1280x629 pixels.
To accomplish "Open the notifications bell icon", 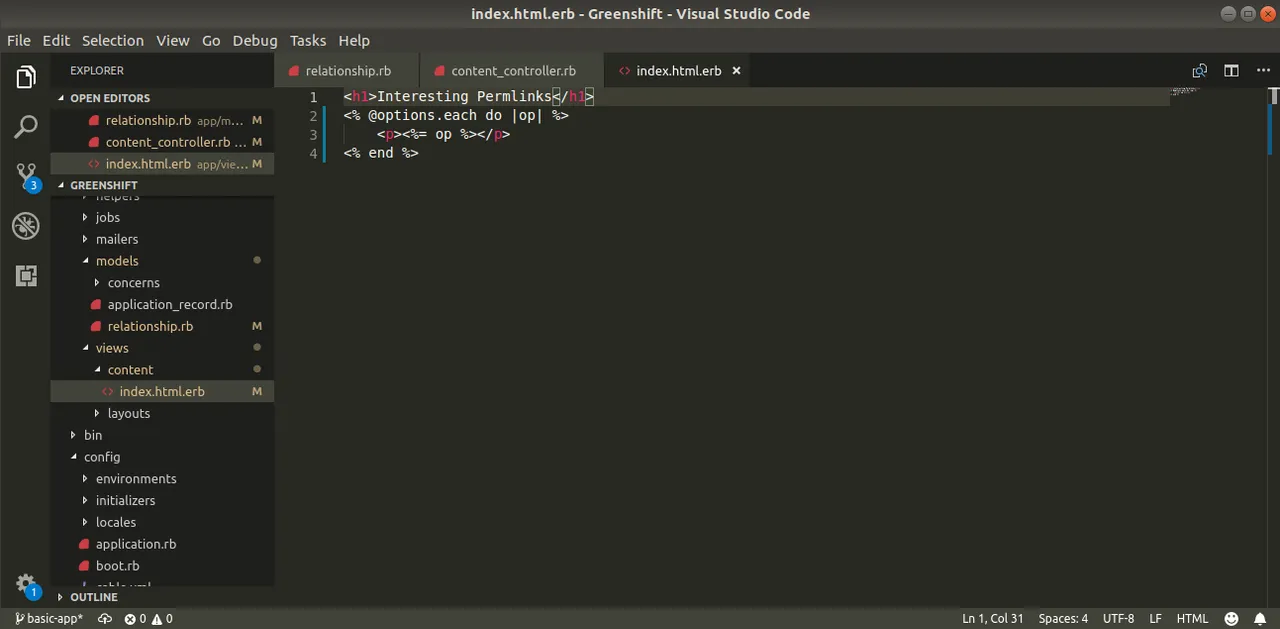I will [1259, 619].
